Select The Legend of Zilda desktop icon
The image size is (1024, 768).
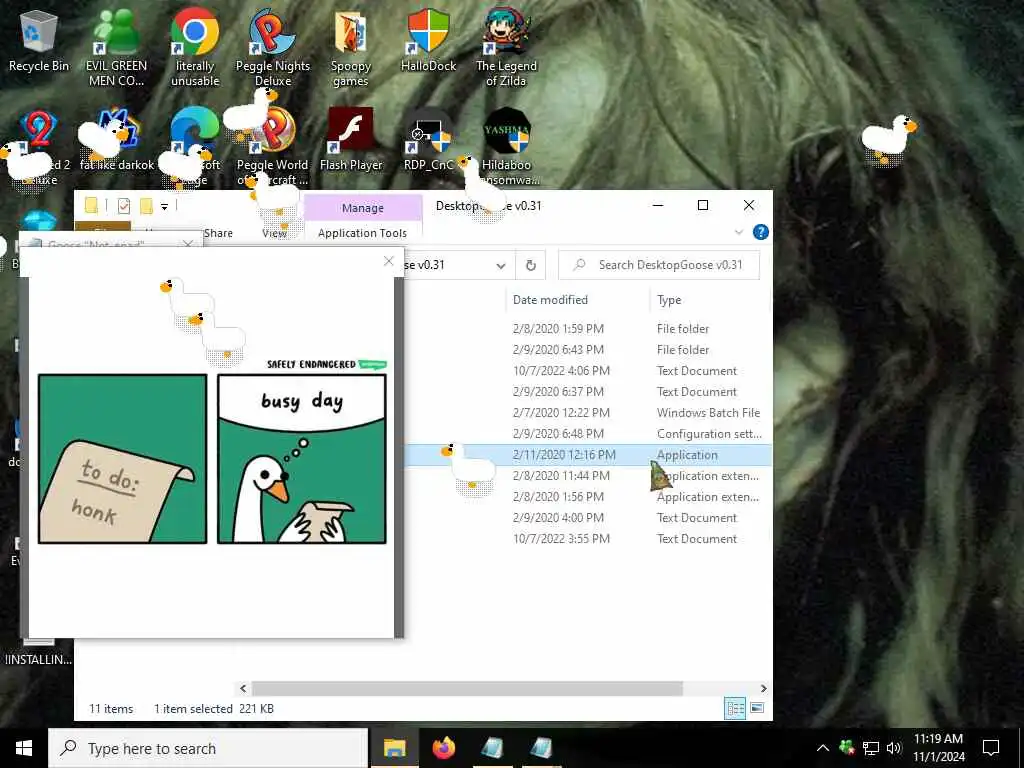point(506,47)
